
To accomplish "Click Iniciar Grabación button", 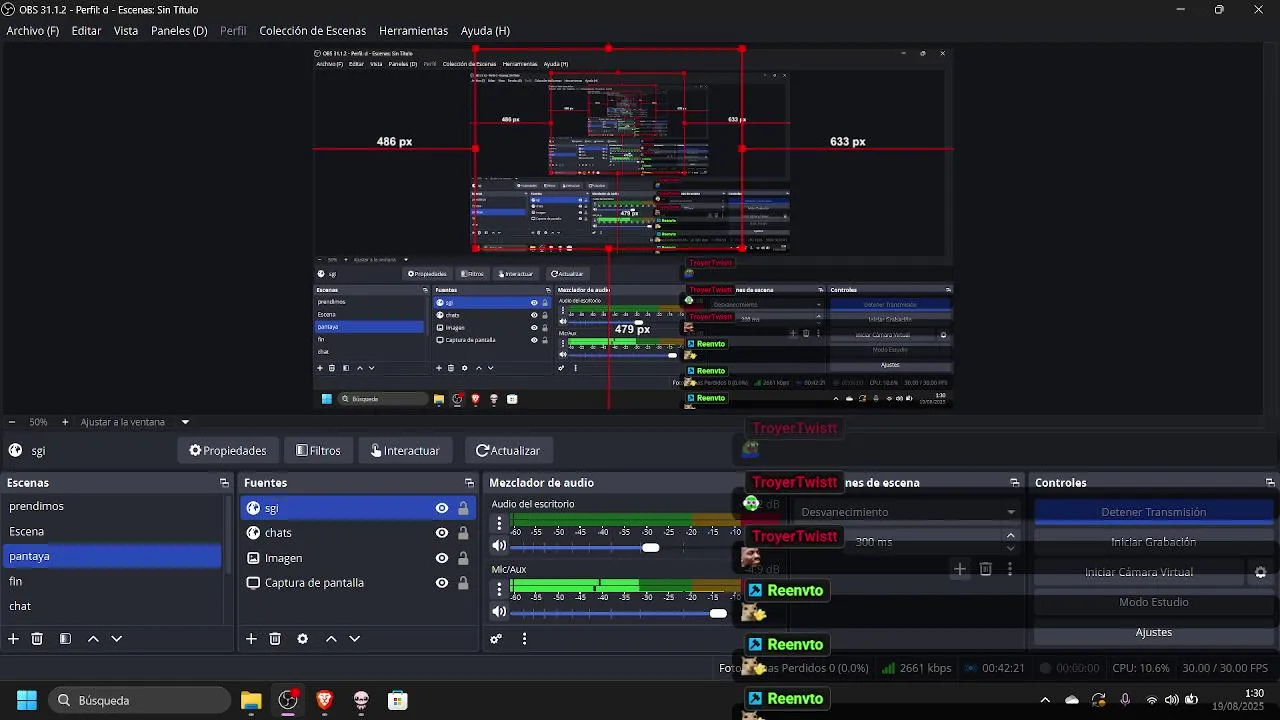I will (x=1153, y=542).
